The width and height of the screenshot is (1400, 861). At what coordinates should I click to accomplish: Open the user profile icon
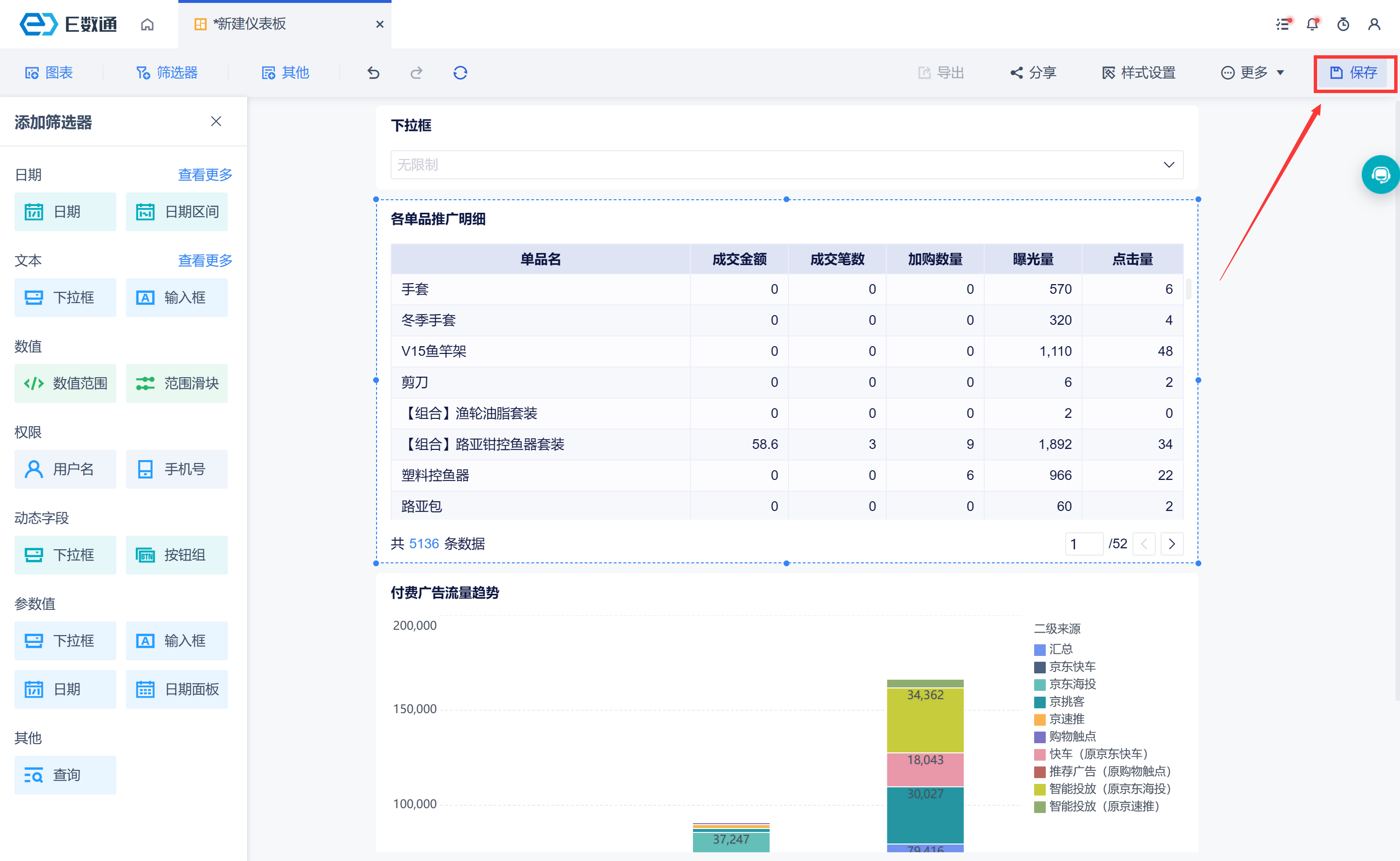(1374, 25)
